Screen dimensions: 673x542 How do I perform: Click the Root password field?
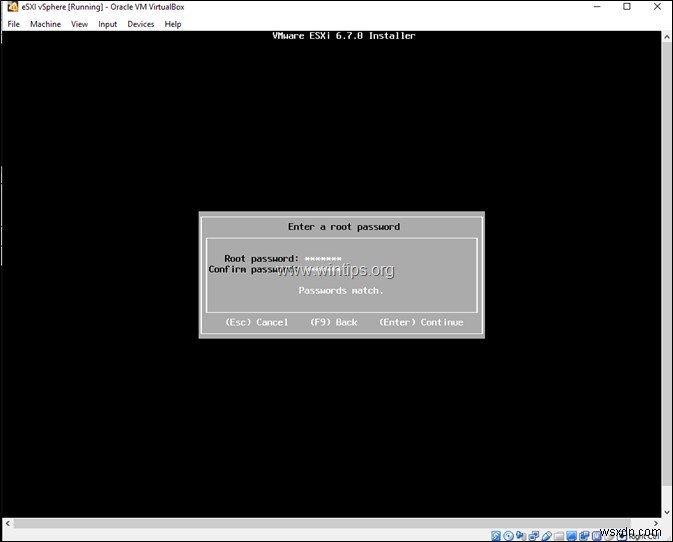(x=323, y=258)
